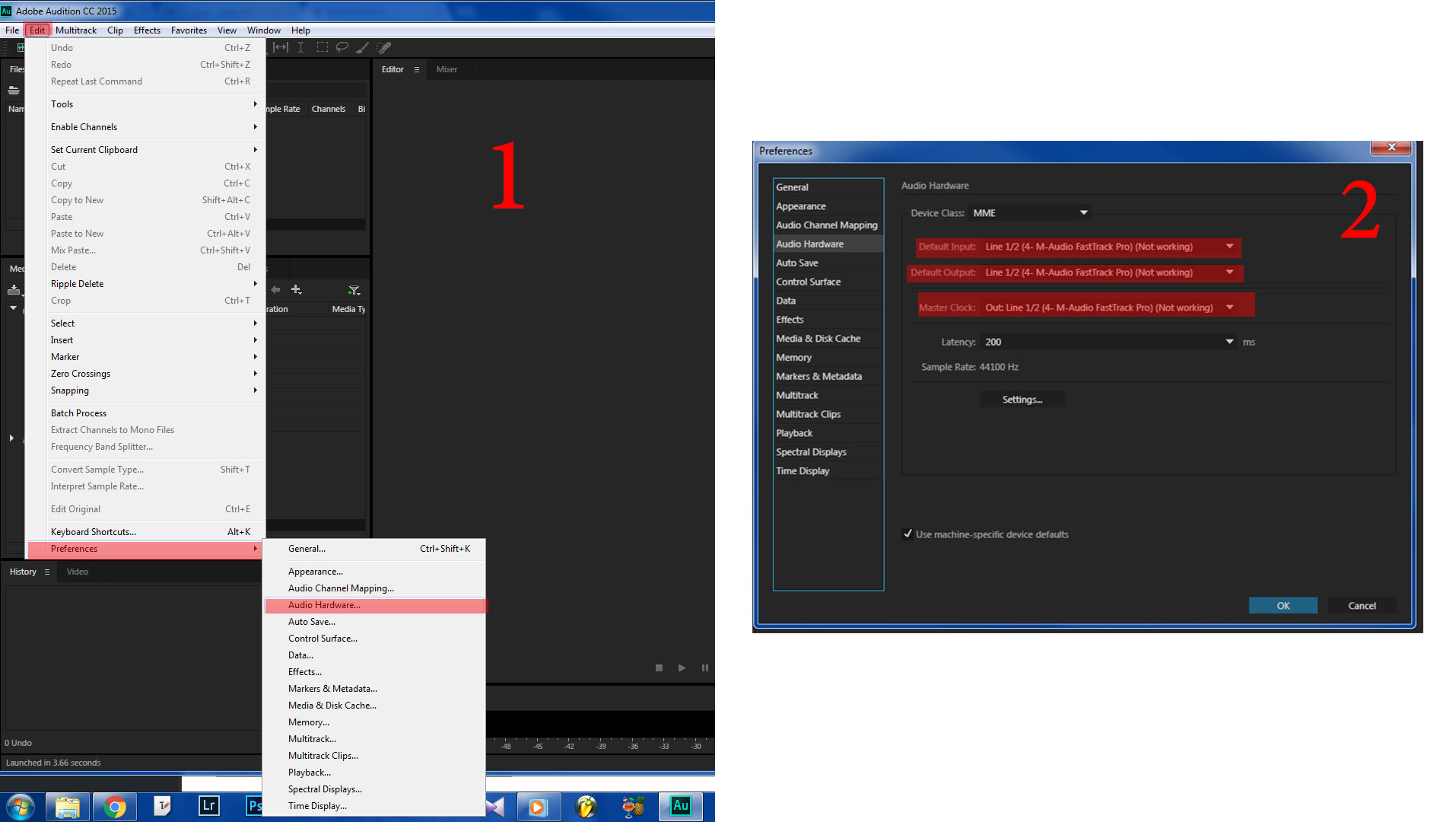Open the Master Clock dropdown
Image resolution: width=1456 pixels, height=822 pixels.
pyautogui.click(x=1109, y=307)
